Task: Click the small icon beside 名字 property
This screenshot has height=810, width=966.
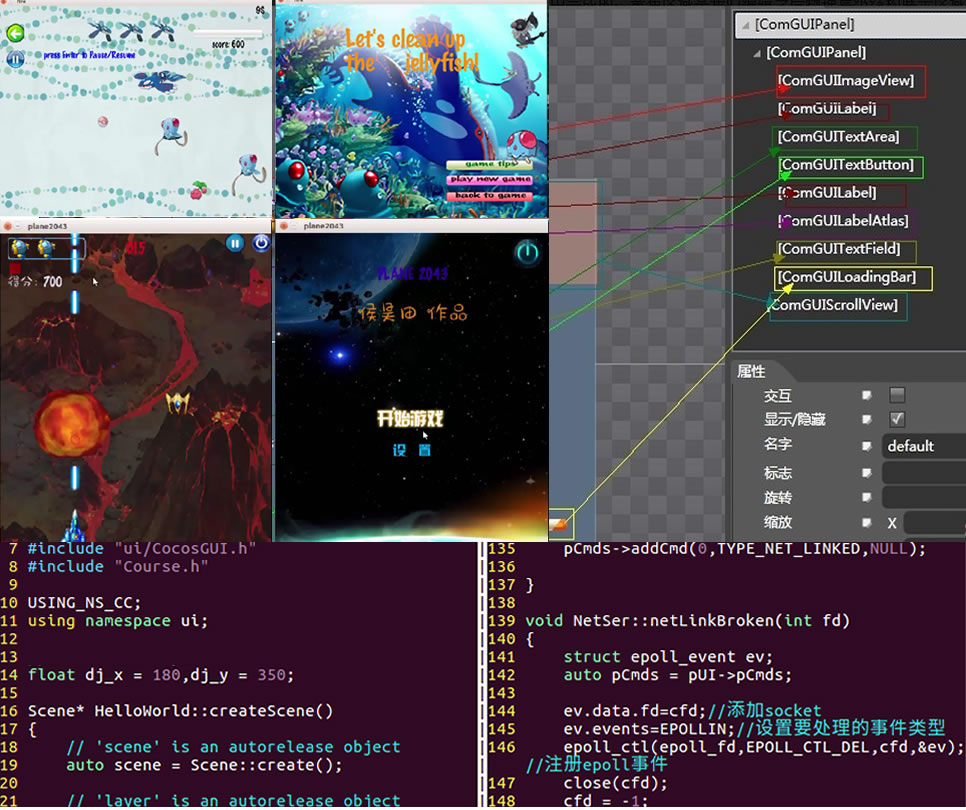Action: click(x=866, y=446)
